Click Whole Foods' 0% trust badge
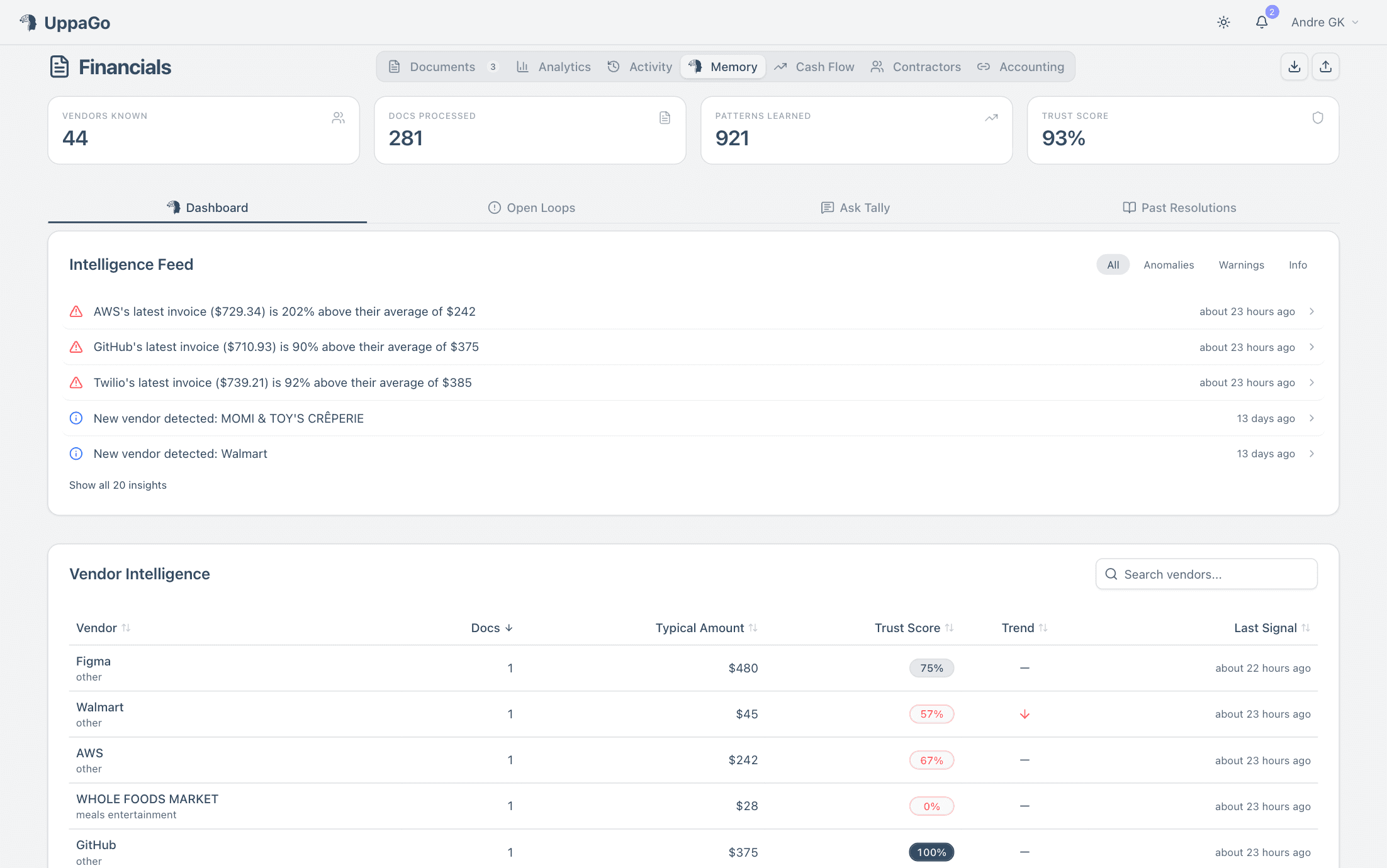This screenshot has height=868, width=1387. coord(931,806)
